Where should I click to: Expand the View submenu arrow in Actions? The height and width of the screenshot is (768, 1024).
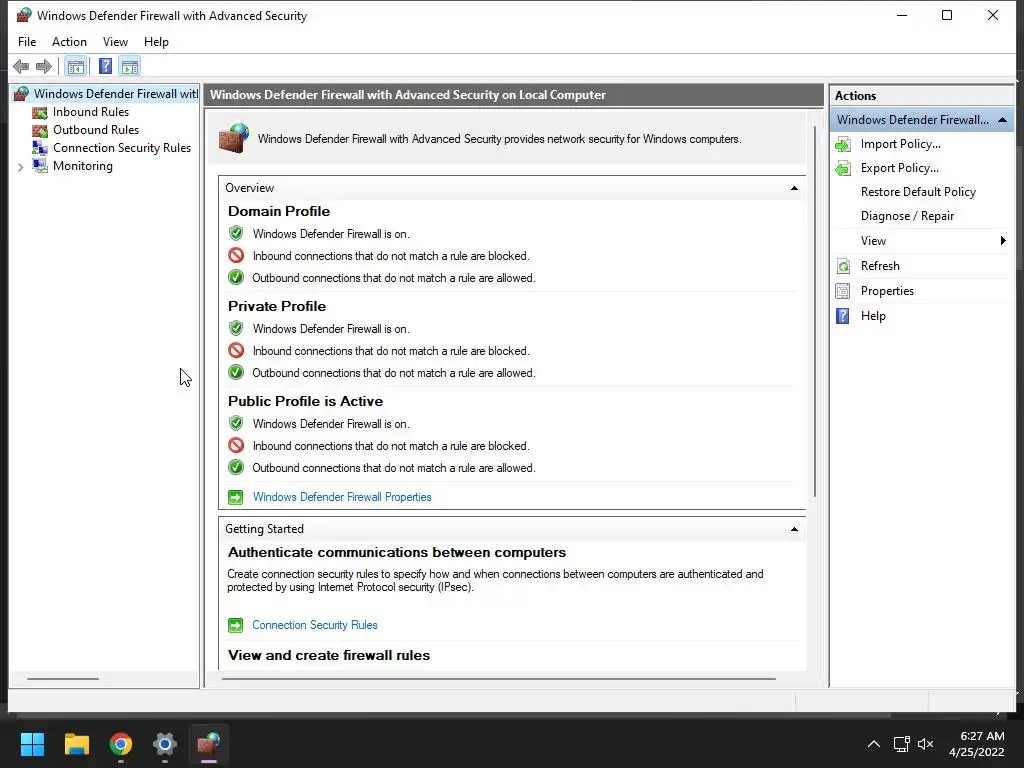pos(1003,241)
